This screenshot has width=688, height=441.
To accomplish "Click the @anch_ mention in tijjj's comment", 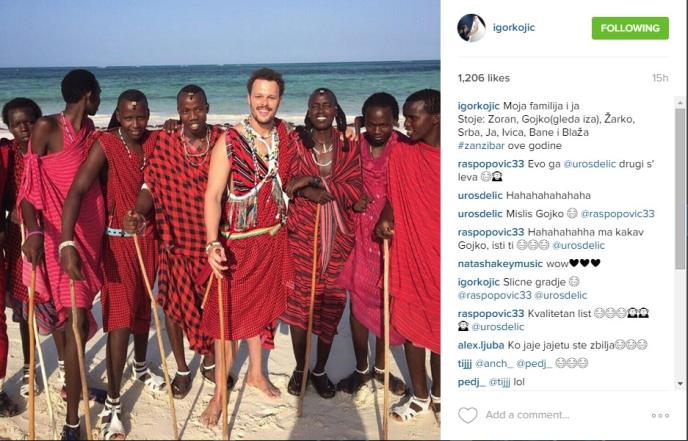I will [x=494, y=363].
